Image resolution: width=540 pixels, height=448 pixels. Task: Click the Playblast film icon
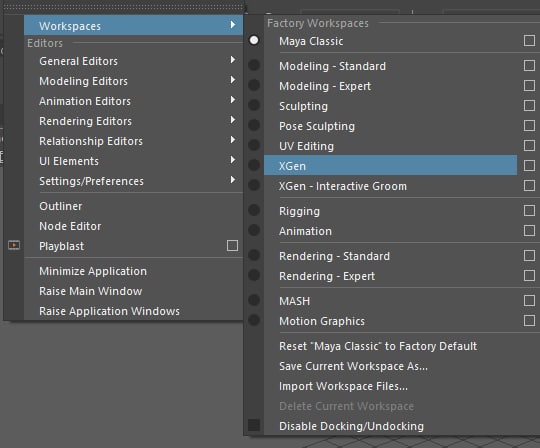click(x=14, y=245)
